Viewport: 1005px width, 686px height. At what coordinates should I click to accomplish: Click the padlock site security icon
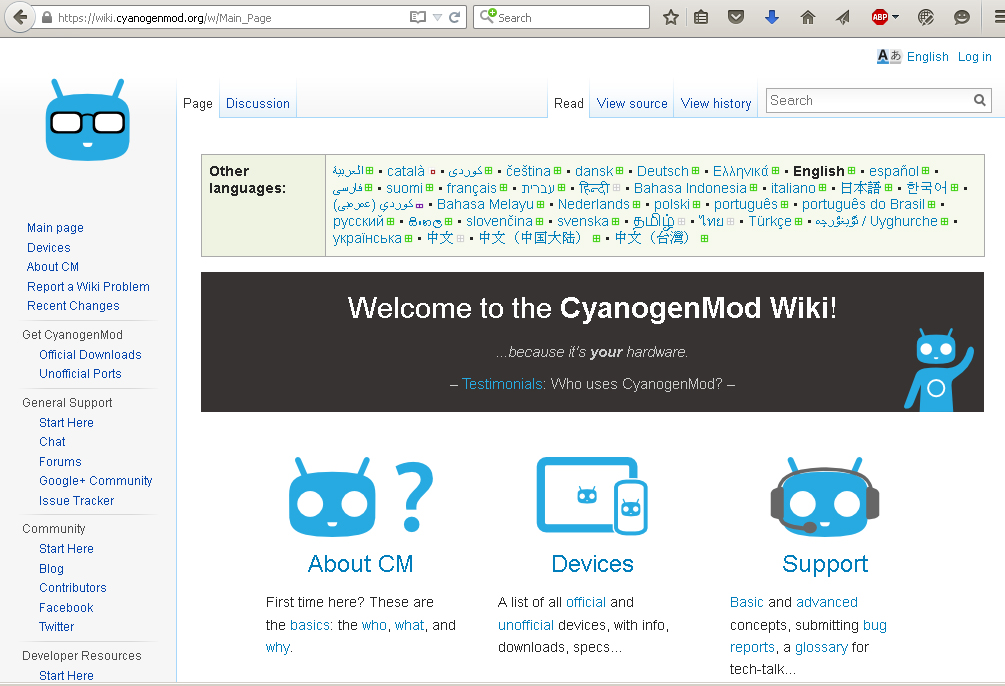pos(46,18)
